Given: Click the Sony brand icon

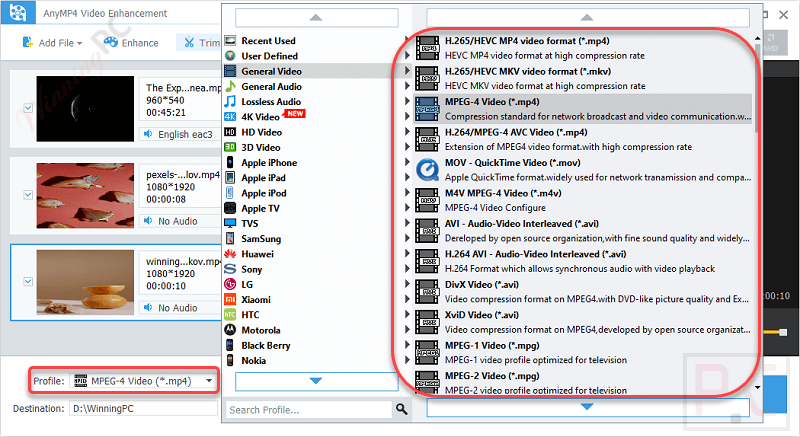Looking at the screenshot, I should [x=230, y=269].
